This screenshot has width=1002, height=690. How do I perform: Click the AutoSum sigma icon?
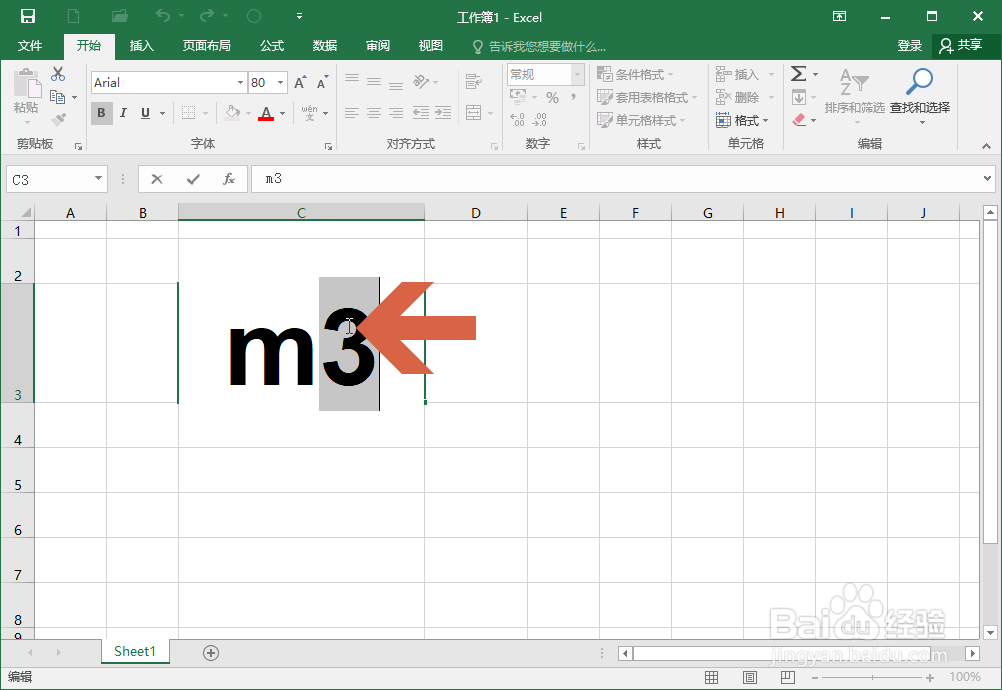(x=798, y=72)
